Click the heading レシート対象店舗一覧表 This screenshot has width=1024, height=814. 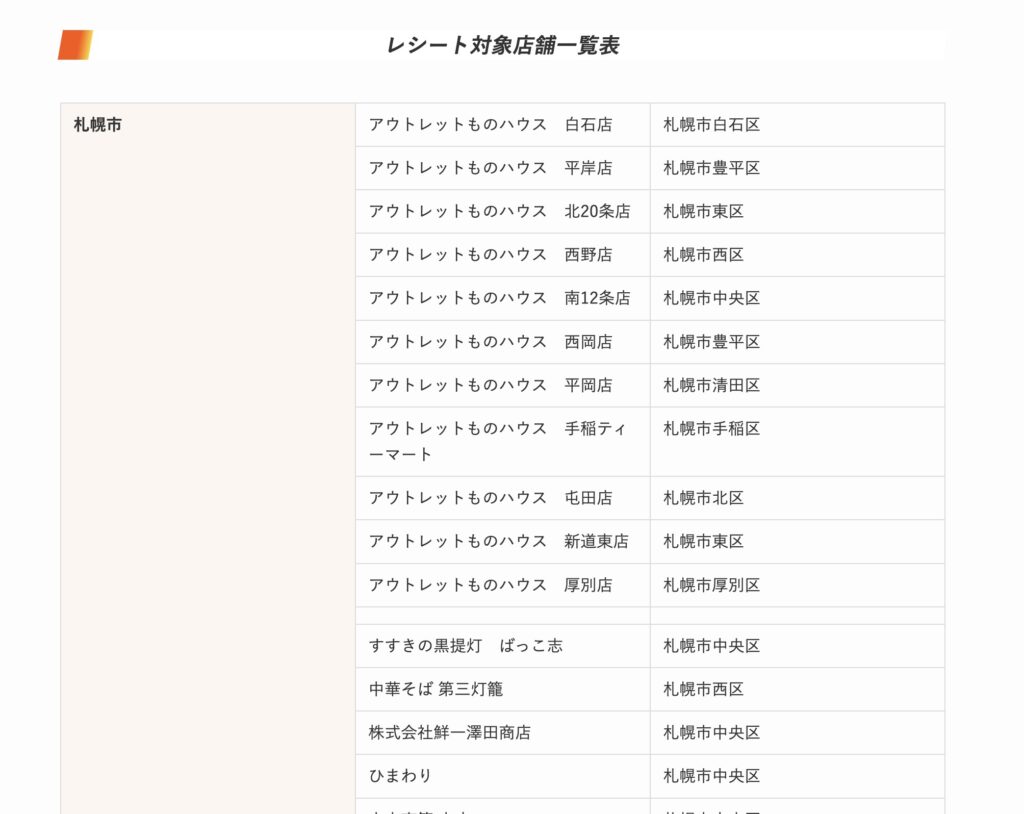point(502,45)
